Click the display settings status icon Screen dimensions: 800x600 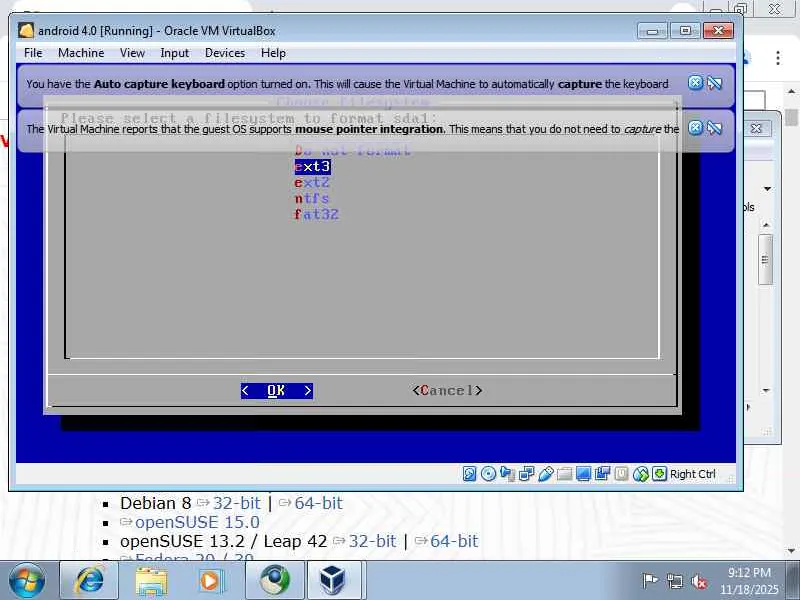coord(583,474)
